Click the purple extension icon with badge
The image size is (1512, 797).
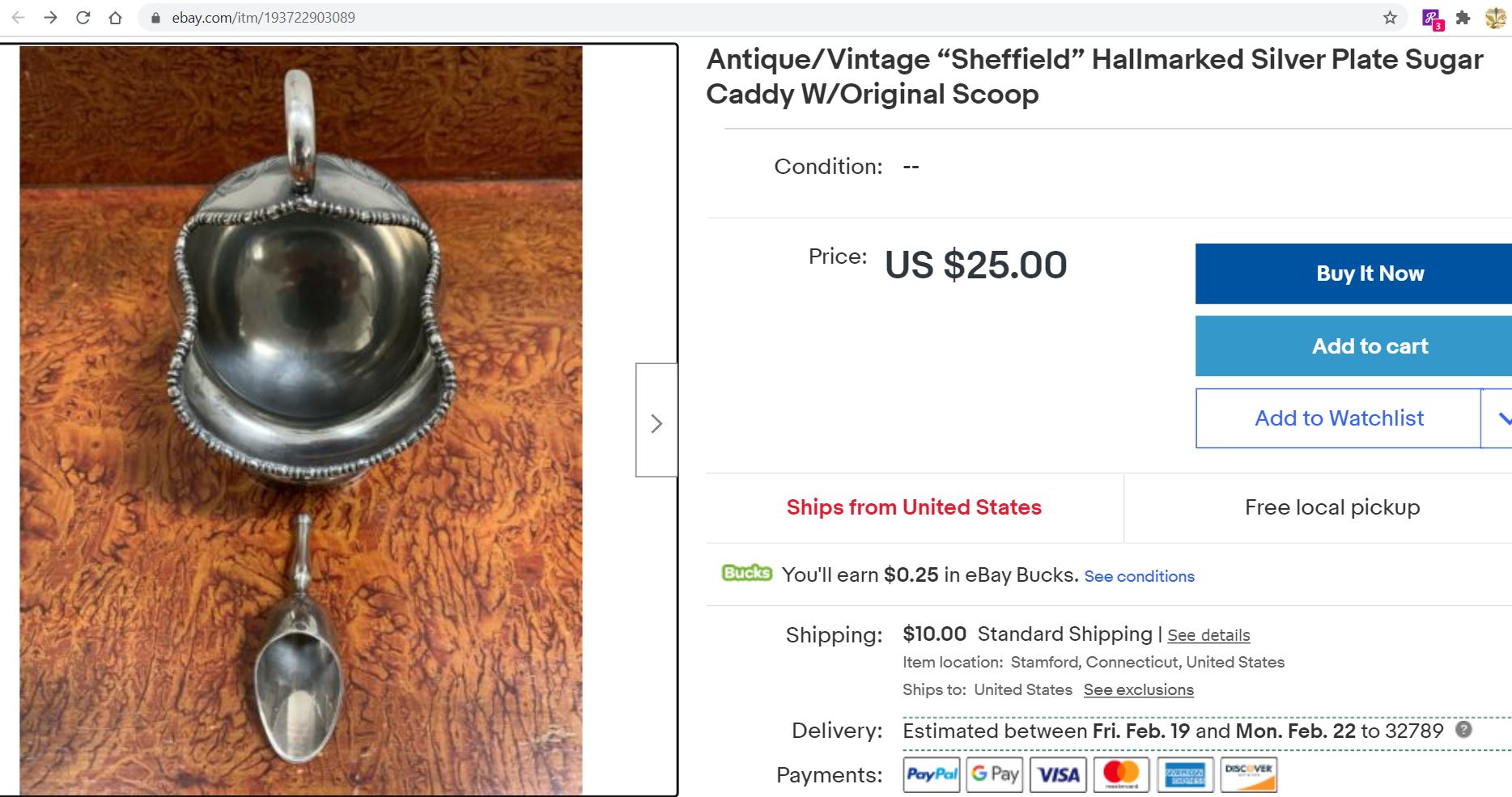point(1432,19)
